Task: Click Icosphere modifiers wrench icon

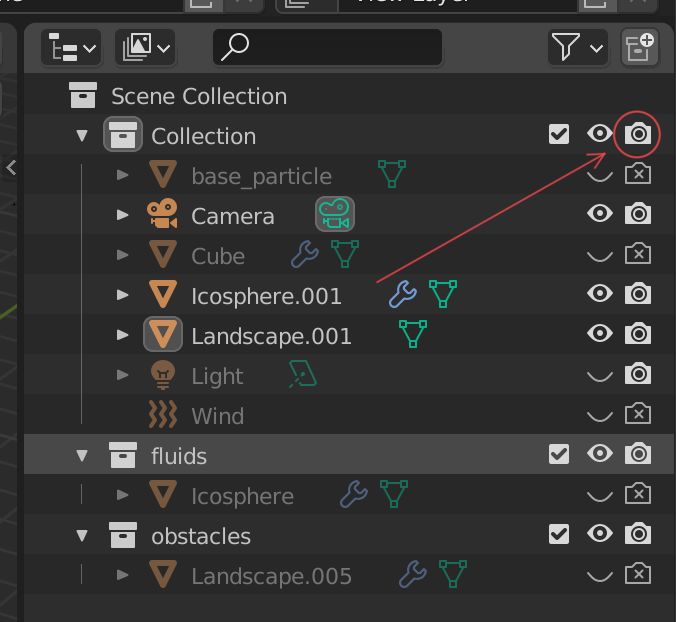Action: (x=354, y=494)
